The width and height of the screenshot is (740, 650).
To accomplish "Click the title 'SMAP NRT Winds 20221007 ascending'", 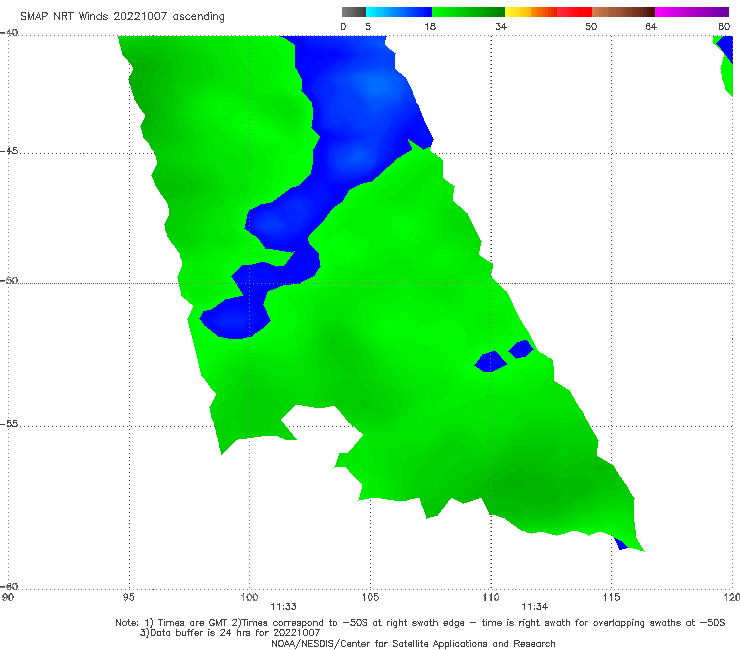I will pyautogui.click(x=122, y=17).
